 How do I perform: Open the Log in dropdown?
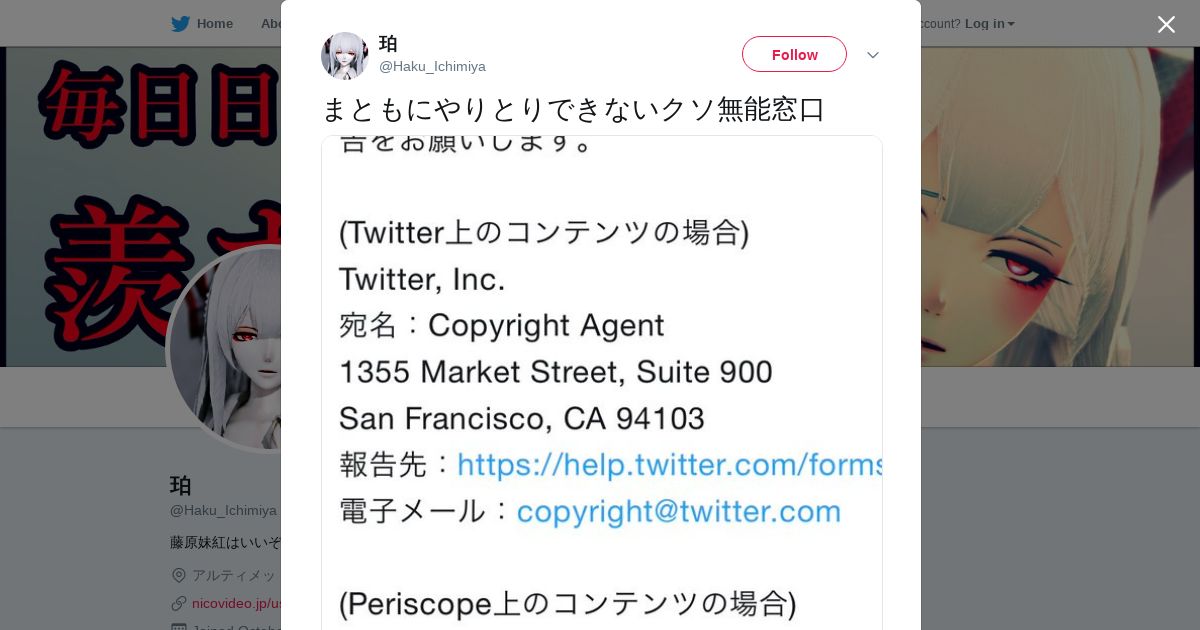(989, 24)
